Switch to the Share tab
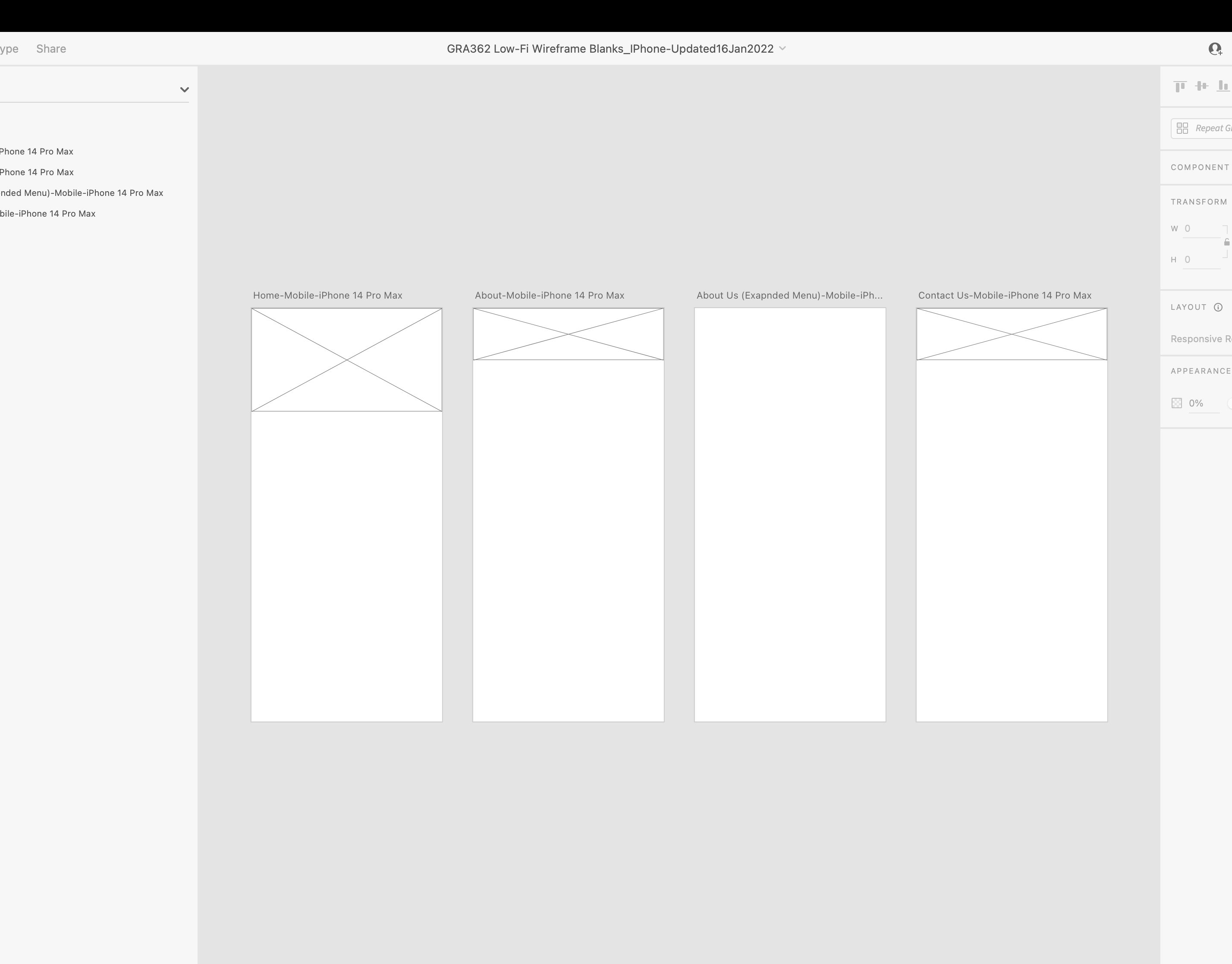 pos(51,49)
